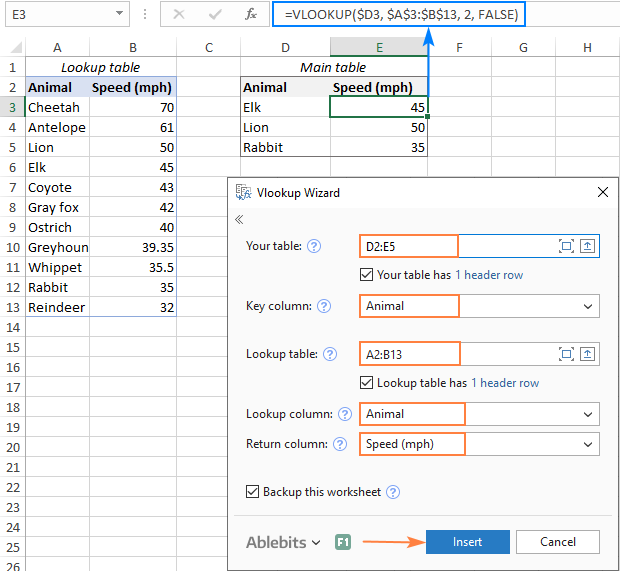Select column A header
This screenshot has height=571, width=620.
coord(58,48)
